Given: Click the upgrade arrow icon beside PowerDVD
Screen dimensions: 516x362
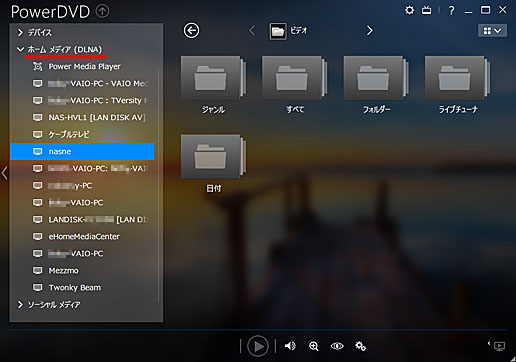Looking at the screenshot, I should [102, 11].
